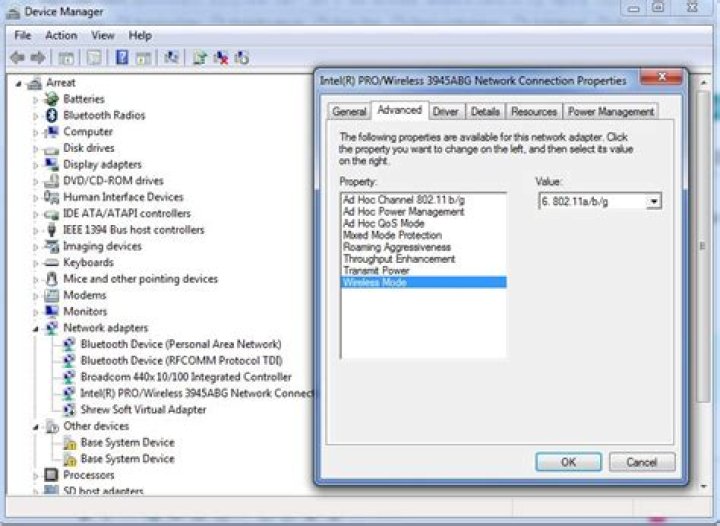
Task: Select Bluetooth Device (RFCOMM Protocol TDI)
Action: [x=181, y=361]
